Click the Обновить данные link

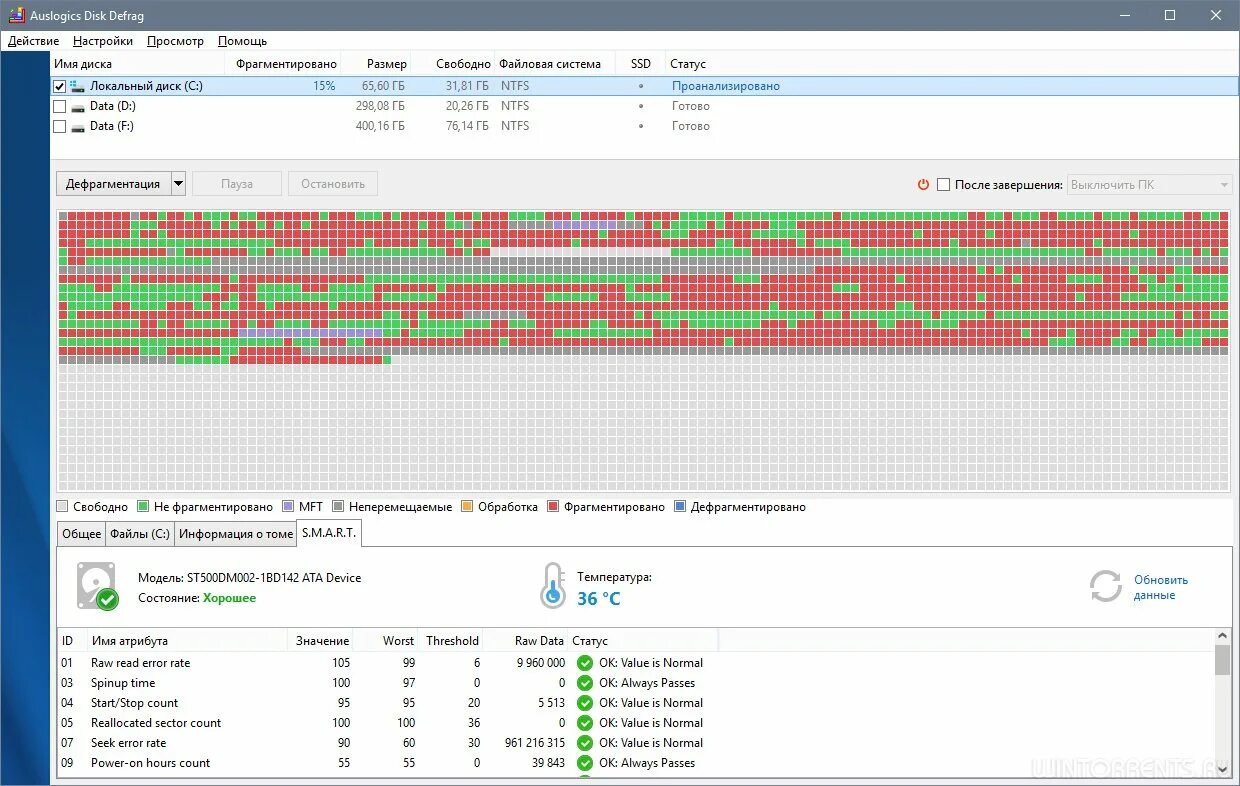[1161, 587]
